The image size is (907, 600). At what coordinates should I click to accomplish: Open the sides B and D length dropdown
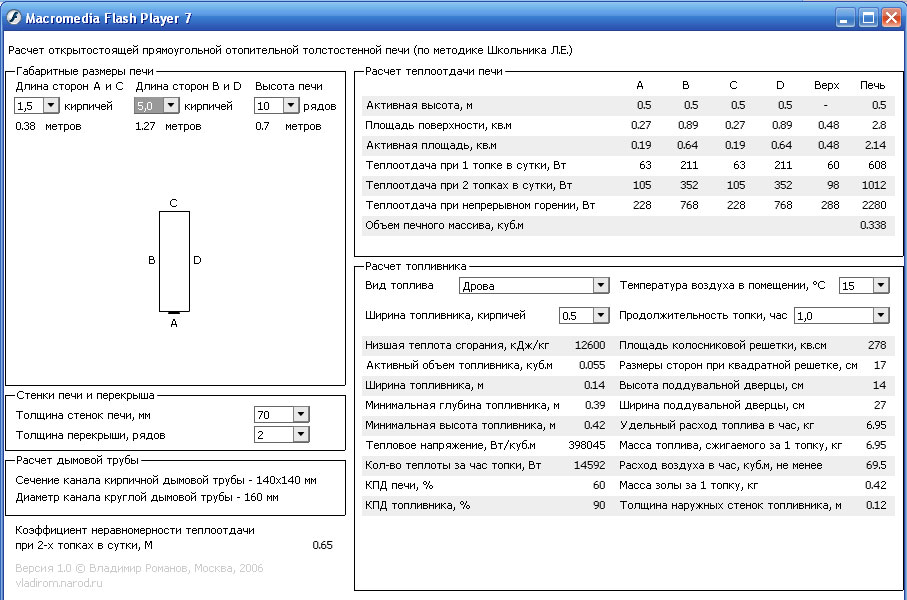coord(171,105)
